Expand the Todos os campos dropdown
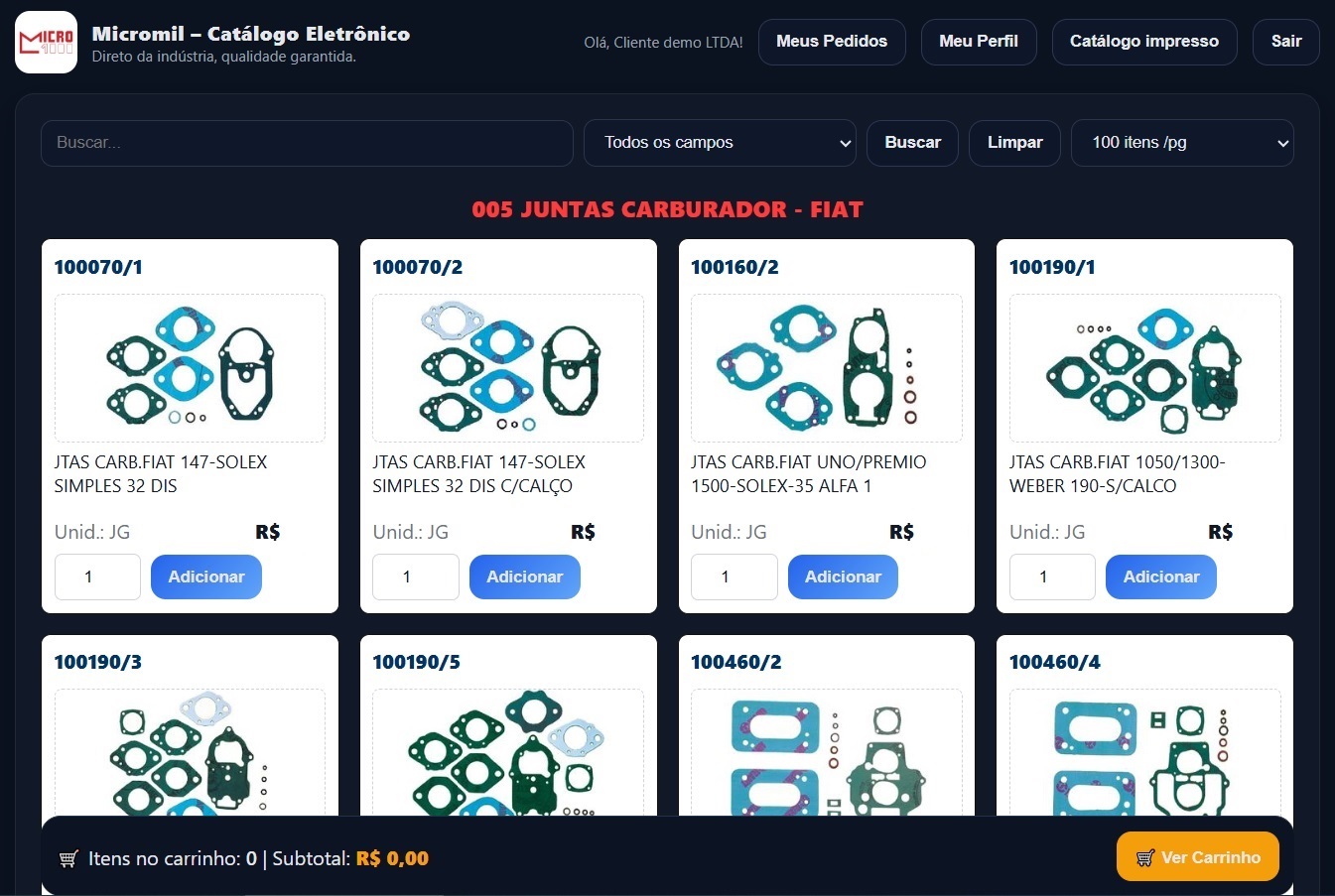 click(x=720, y=143)
